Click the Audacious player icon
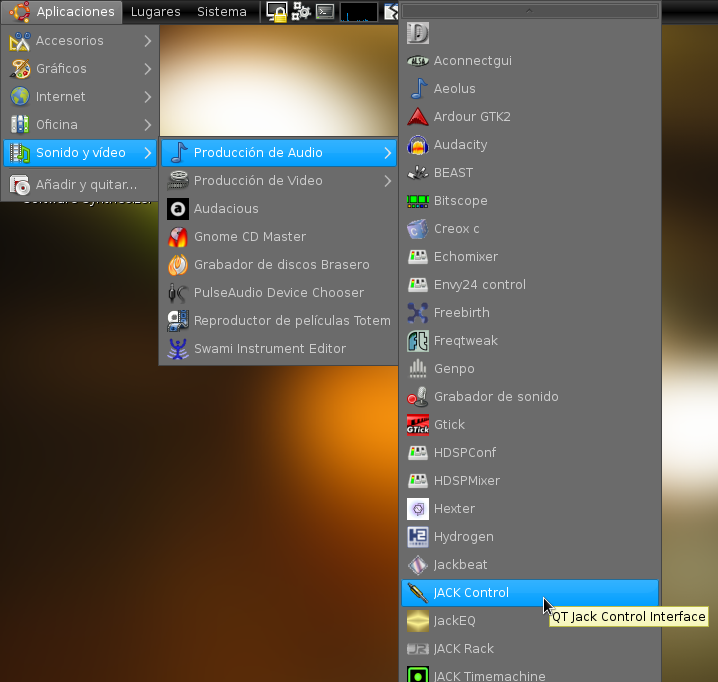 (x=178, y=209)
